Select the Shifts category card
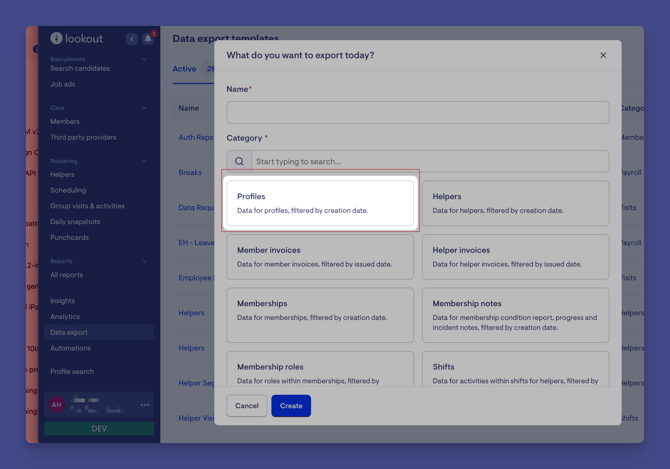 [515, 369]
